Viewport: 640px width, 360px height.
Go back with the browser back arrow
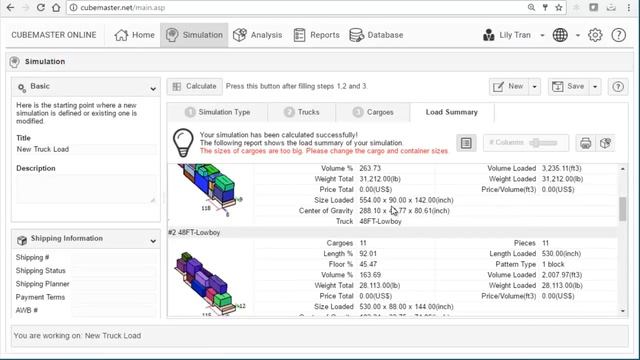(10, 7)
